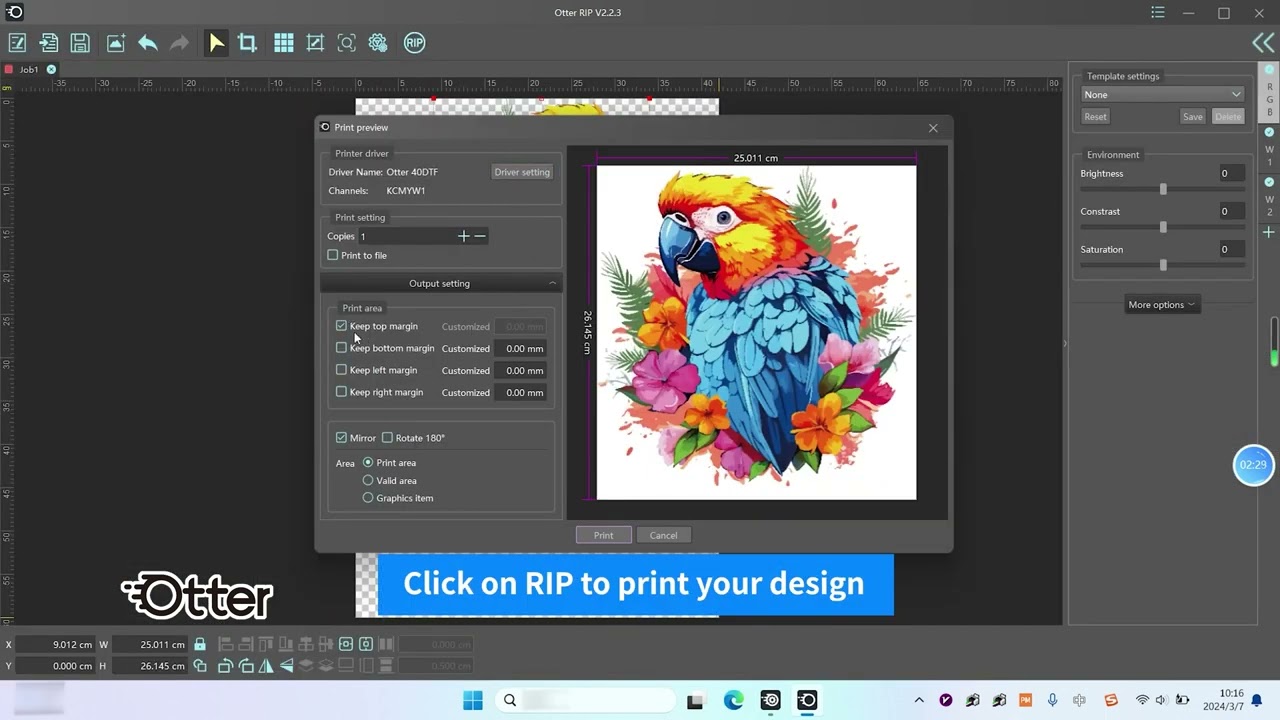The image size is (1280, 720).
Task: Open the list menu icon in title bar
Action: [x=1158, y=13]
